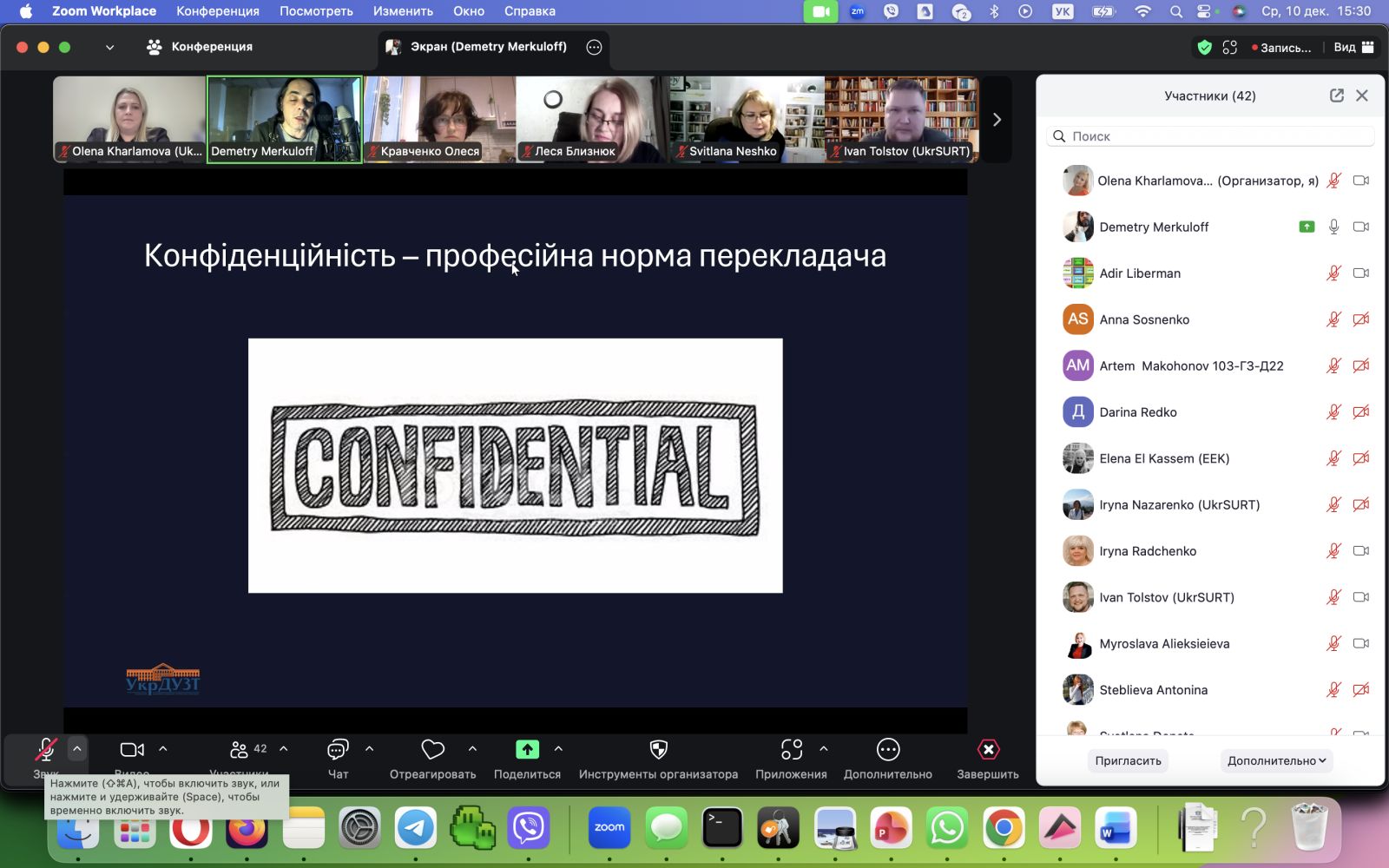Expand audio settings arrow next to microphone
This screenshot has width=1389, height=868.
point(76,748)
